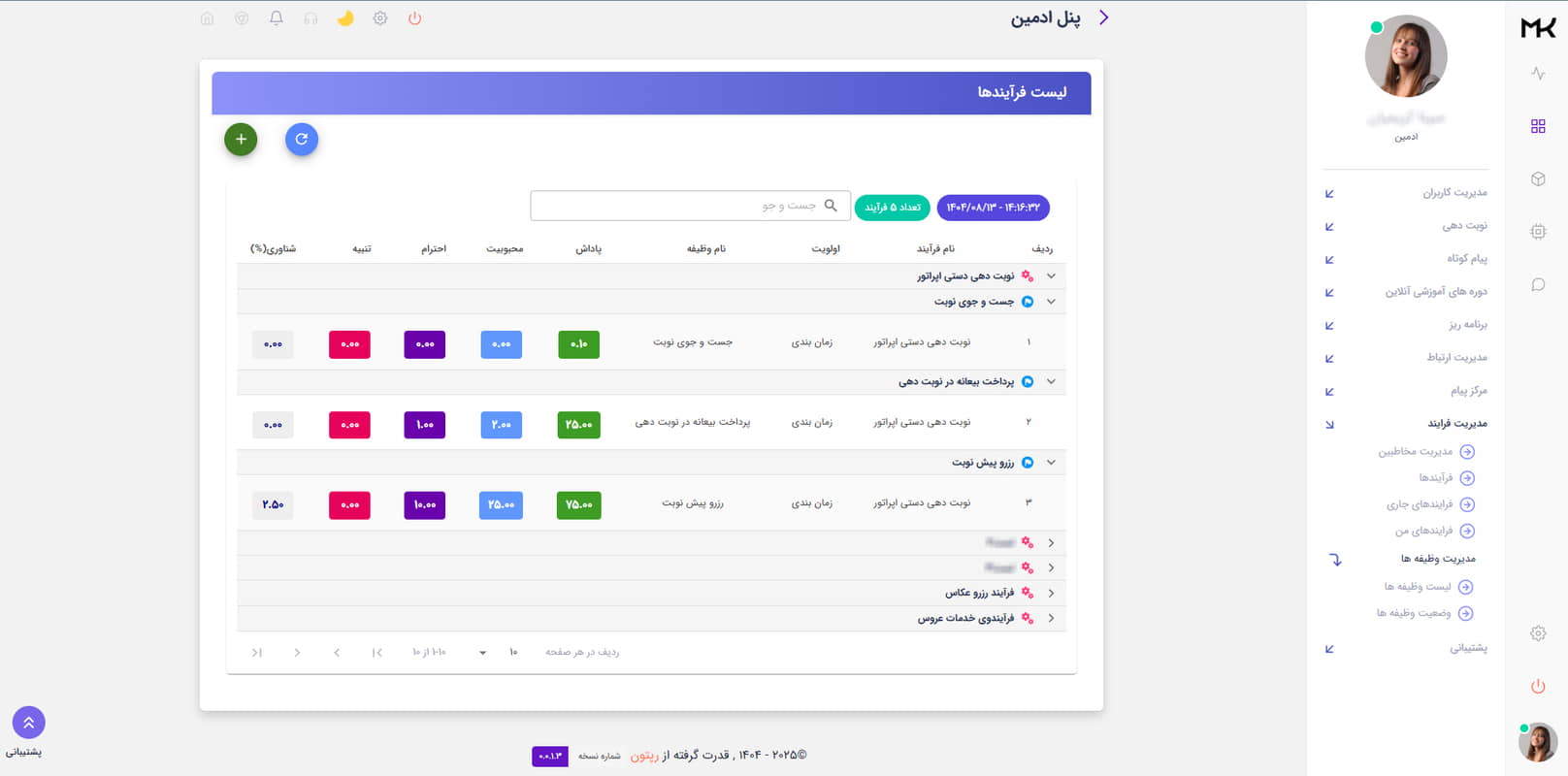Open settings gear icon in top bar
1568x776 pixels.
(380, 18)
